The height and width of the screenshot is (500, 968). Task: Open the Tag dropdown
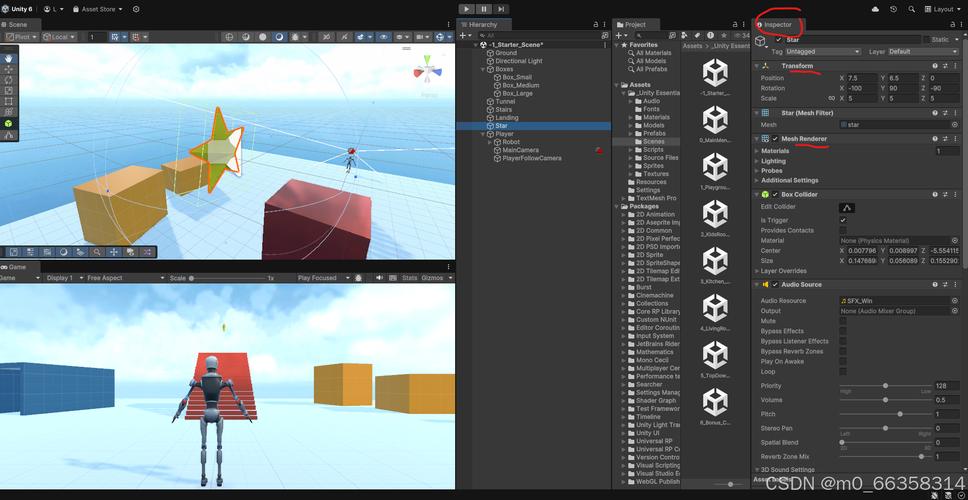coord(822,52)
